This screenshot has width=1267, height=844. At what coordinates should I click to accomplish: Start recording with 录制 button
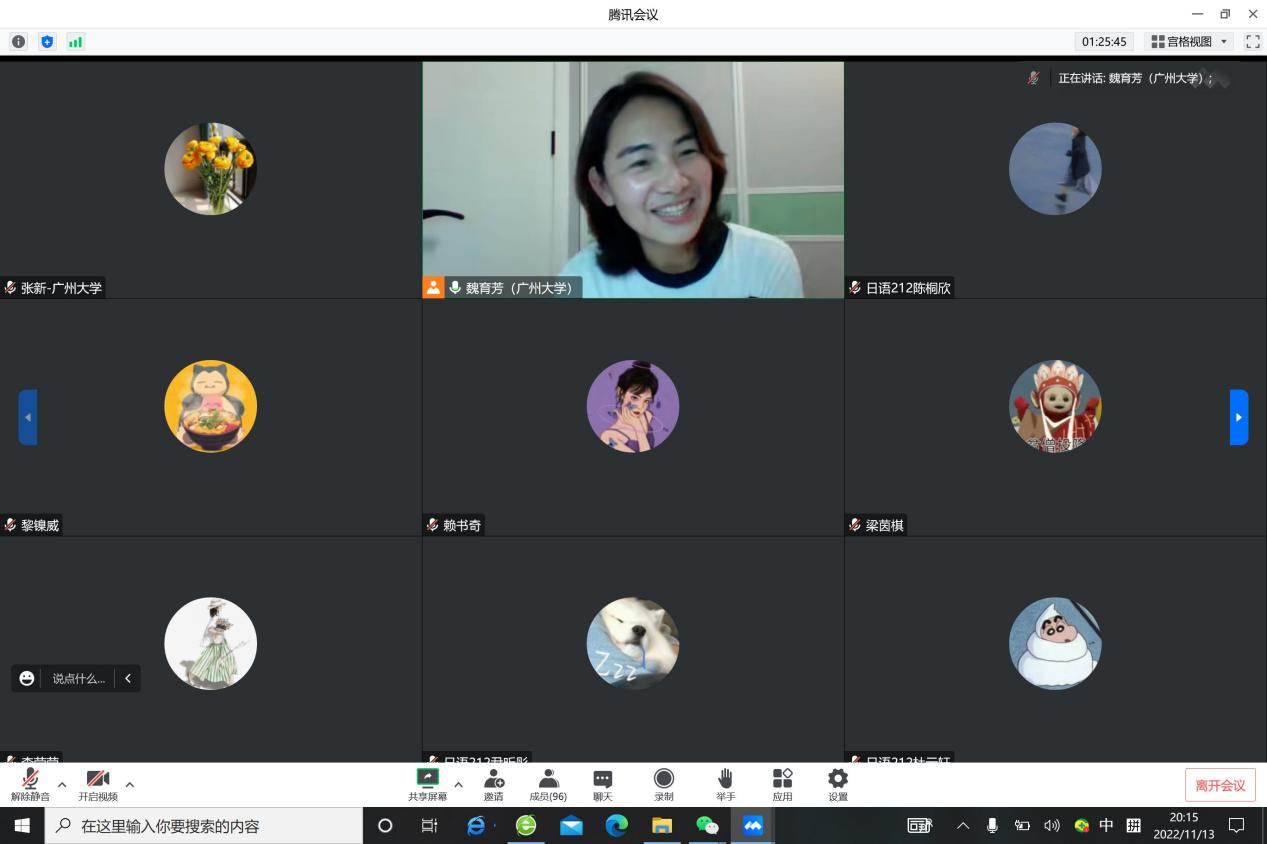coord(663,785)
